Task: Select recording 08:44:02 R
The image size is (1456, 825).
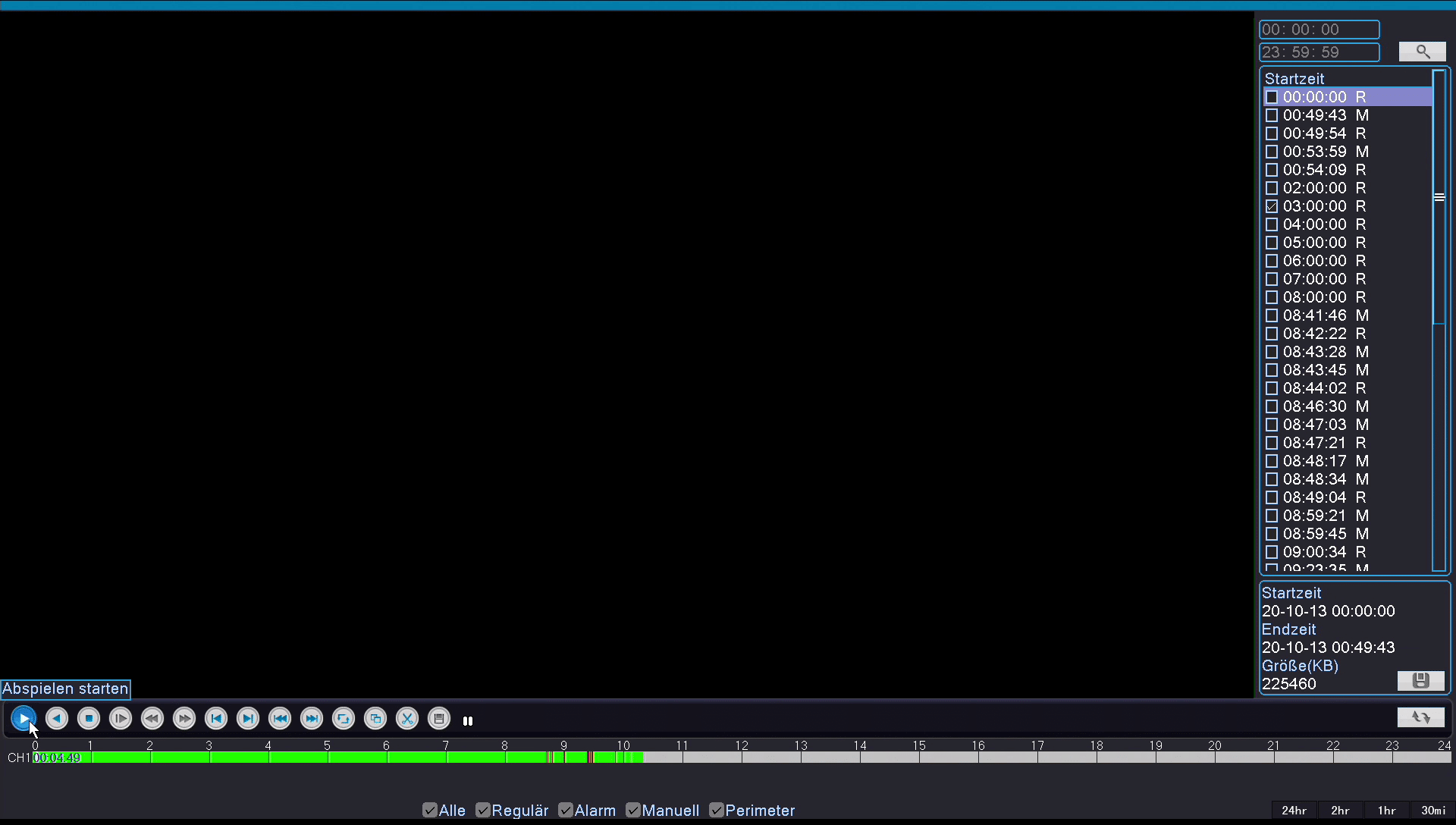Action: 1348,388
